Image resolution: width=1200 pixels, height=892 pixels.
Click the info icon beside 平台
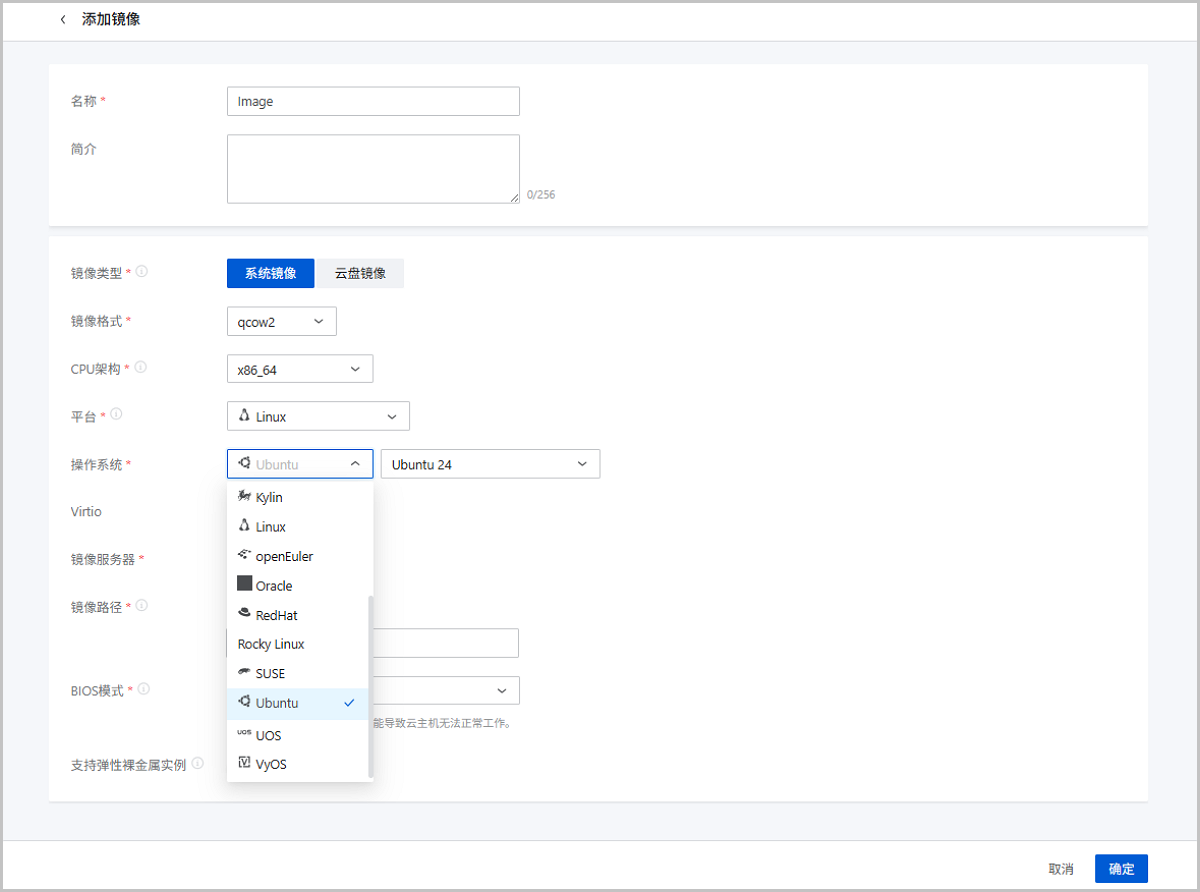pyautogui.click(x=117, y=415)
